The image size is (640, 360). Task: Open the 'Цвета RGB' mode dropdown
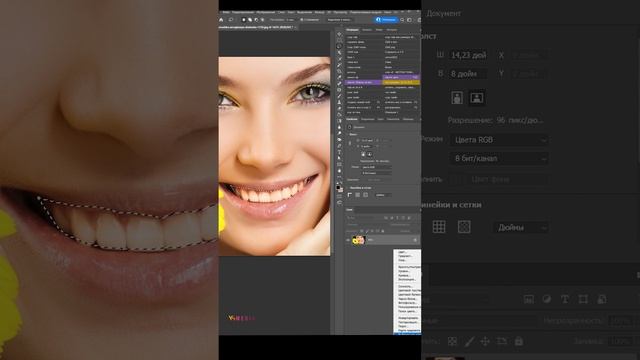499,140
